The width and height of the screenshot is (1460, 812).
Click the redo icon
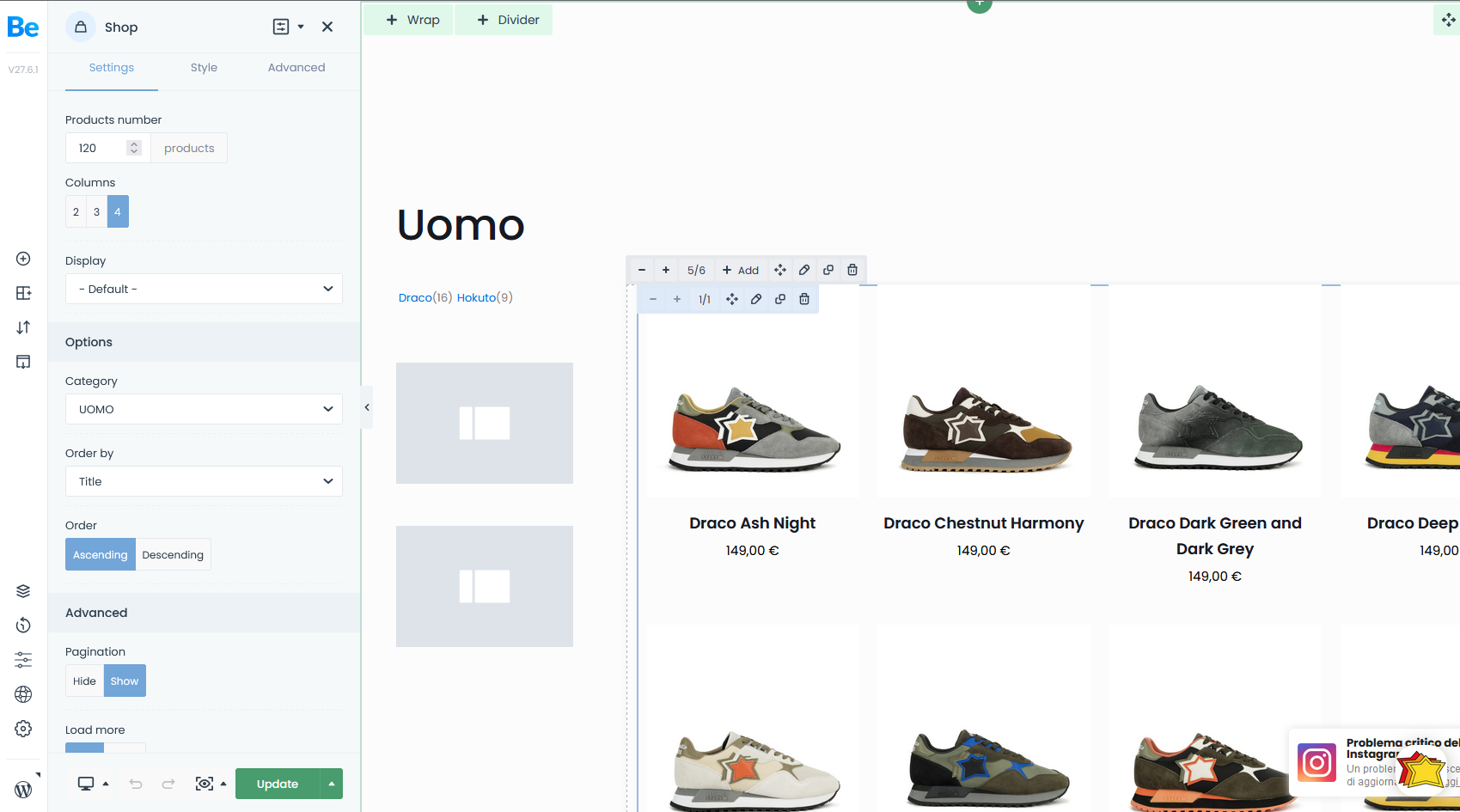(x=168, y=784)
